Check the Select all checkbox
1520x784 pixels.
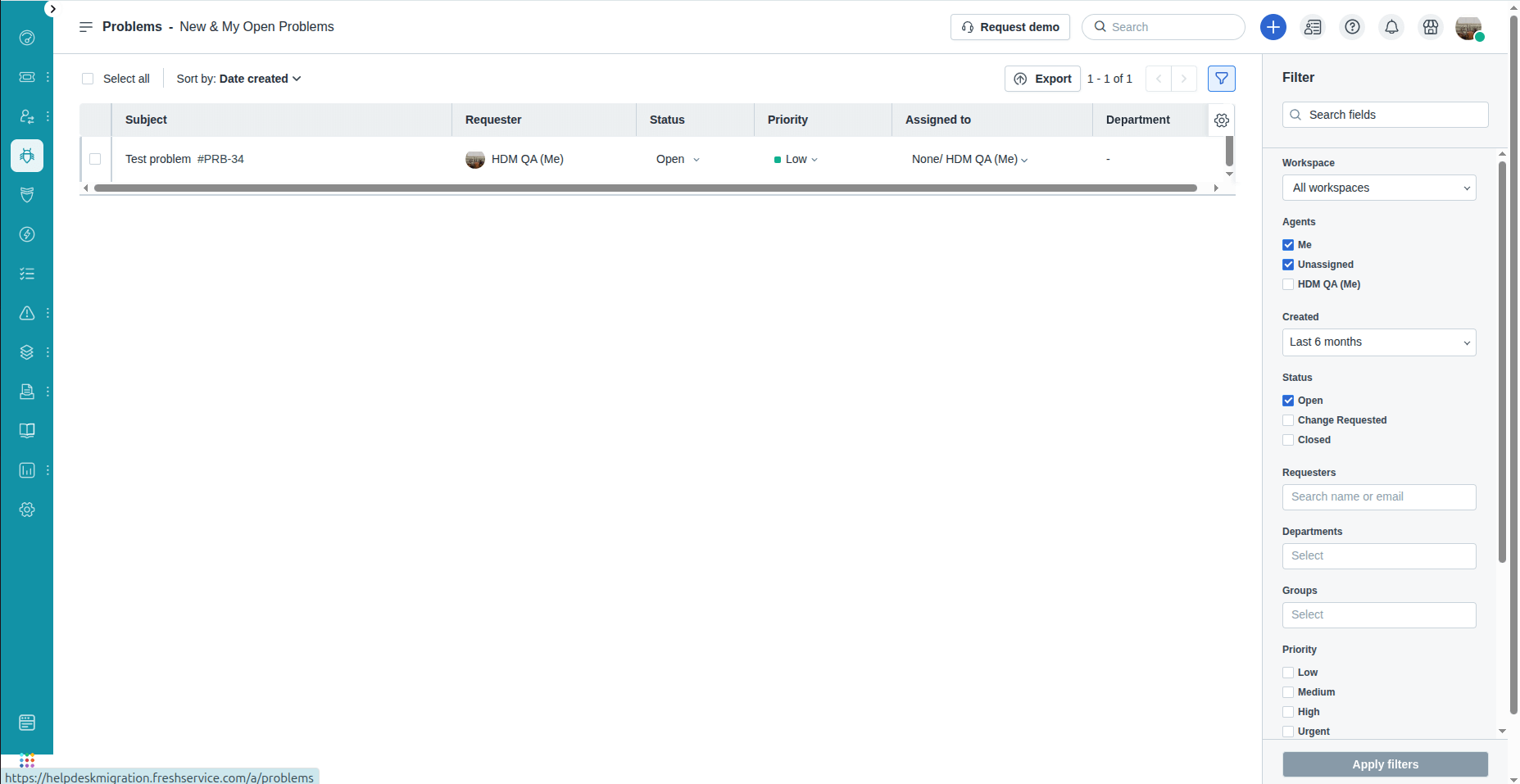pos(88,79)
